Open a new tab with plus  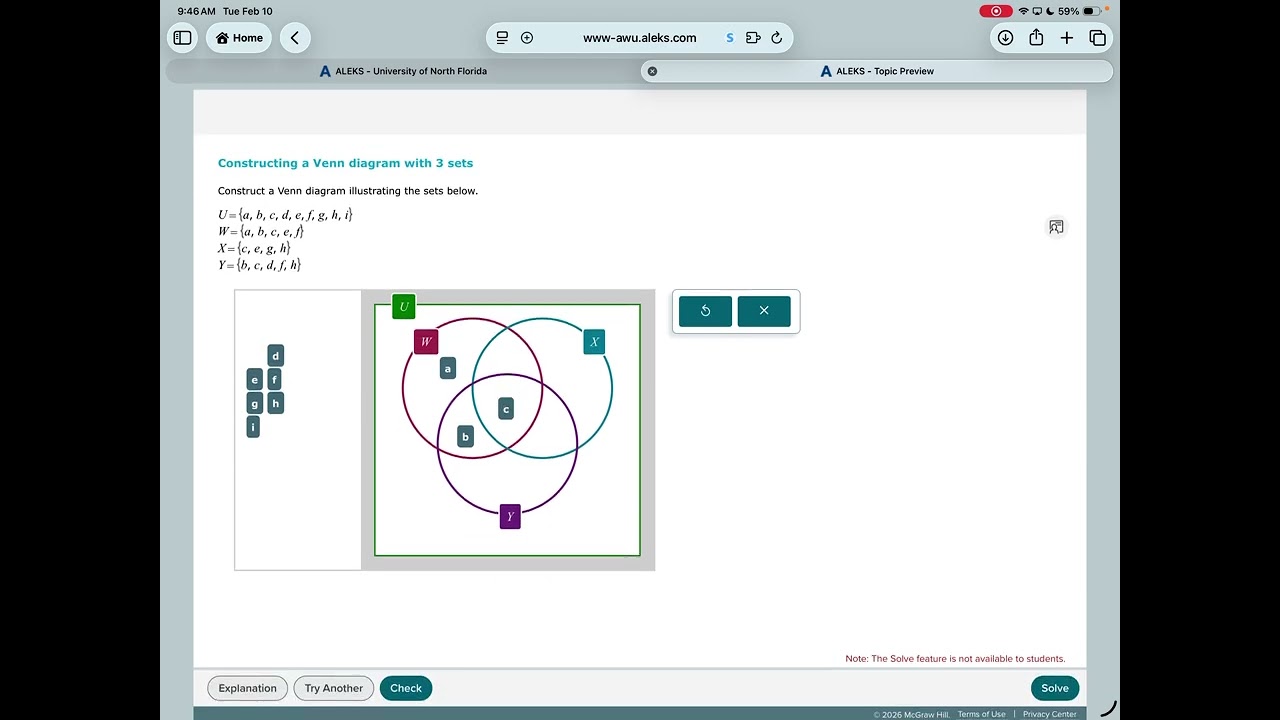pyautogui.click(x=1067, y=38)
